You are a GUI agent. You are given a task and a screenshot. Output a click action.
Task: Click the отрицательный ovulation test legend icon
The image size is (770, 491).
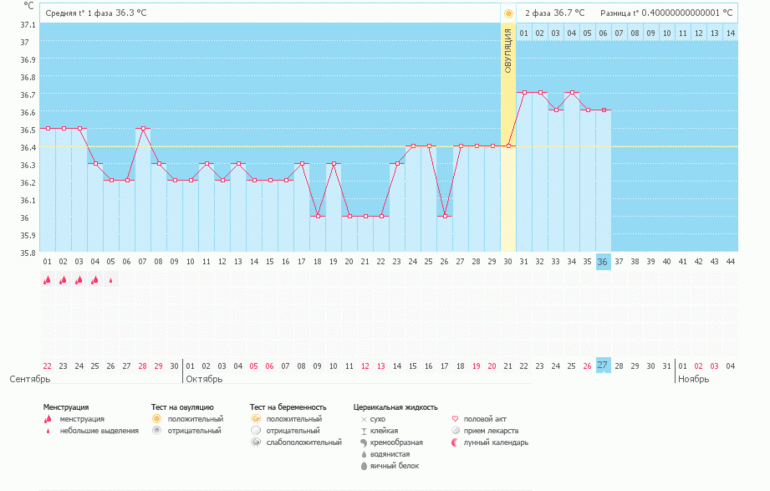[x=156, y=430]
